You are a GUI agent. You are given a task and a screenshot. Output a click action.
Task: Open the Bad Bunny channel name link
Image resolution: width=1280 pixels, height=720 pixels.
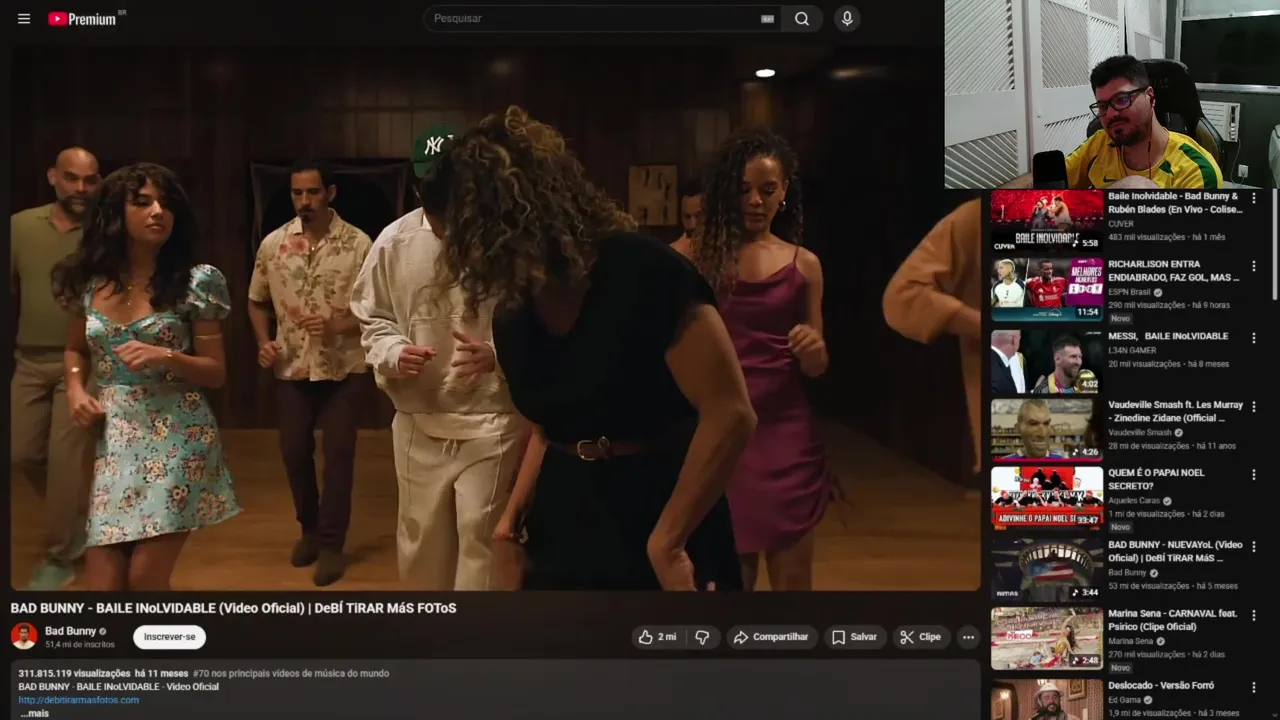(x=70, y=631)
